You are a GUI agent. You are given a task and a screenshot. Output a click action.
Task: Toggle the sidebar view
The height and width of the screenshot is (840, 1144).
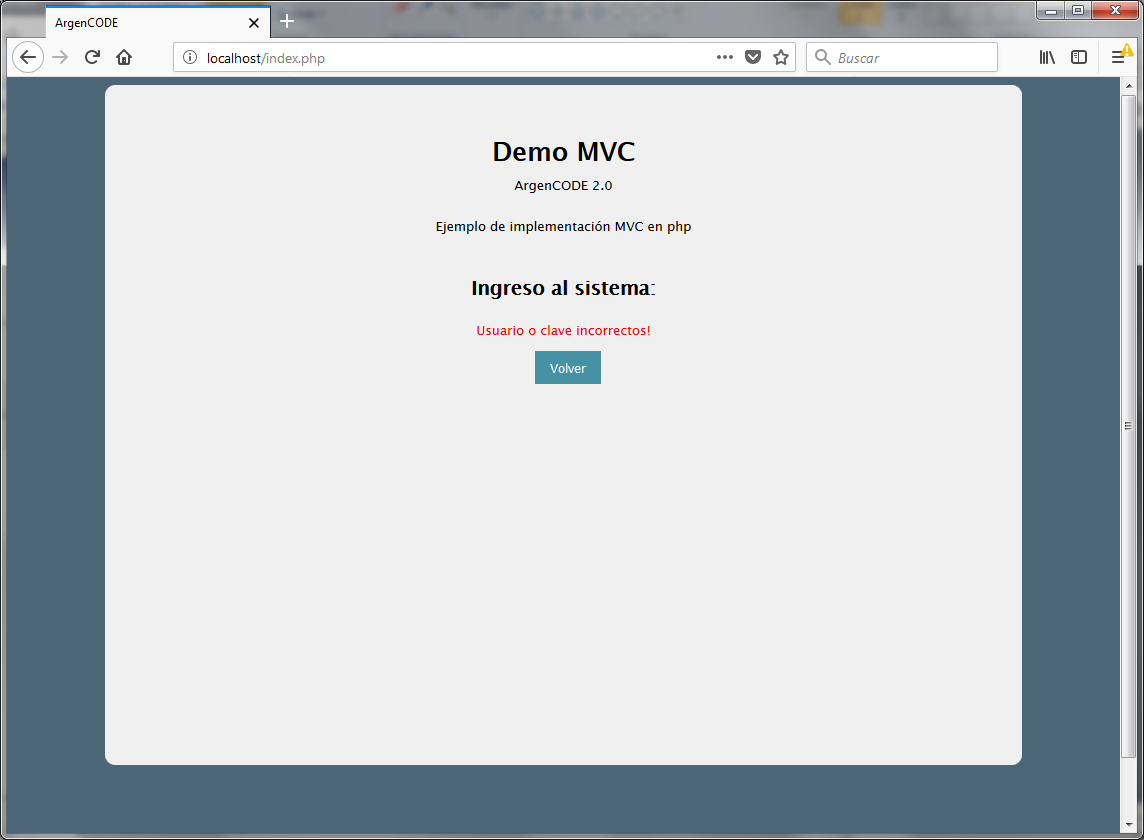(x=1079, y=57)
